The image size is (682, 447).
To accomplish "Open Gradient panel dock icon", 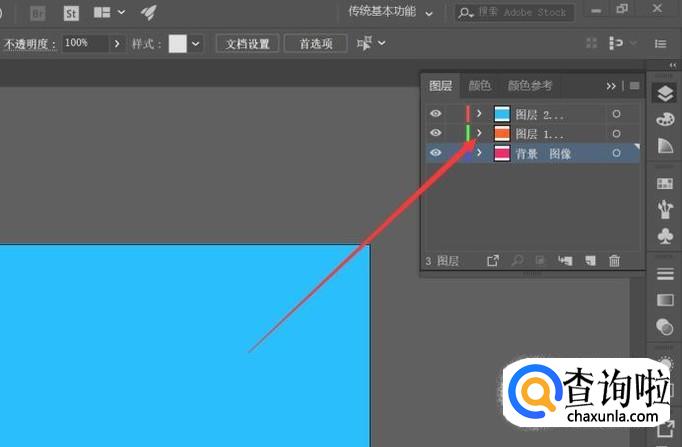I will tap(665, 300).
